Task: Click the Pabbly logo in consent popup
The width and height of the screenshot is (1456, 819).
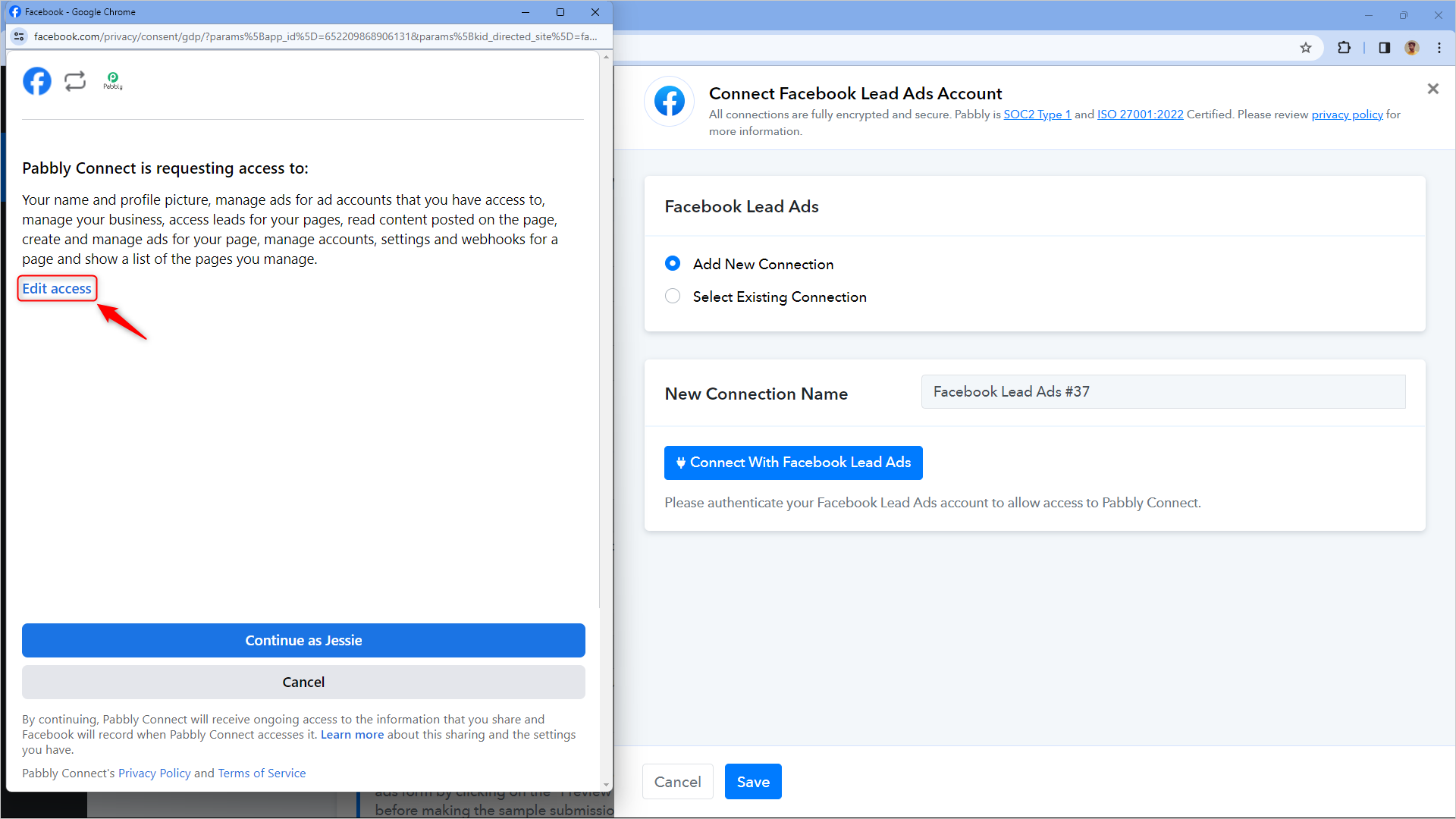Action: 113,81
